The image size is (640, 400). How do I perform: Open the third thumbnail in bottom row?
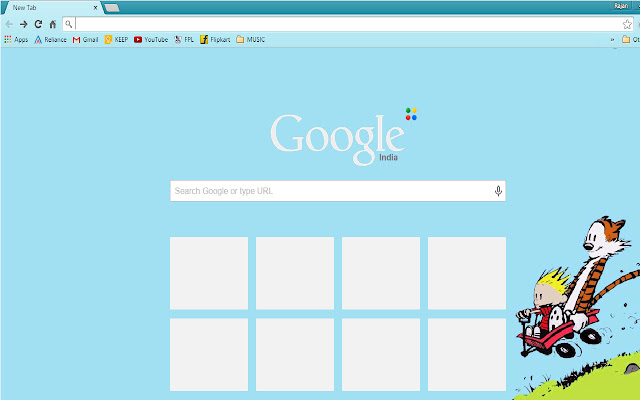[x=381, y=355]
